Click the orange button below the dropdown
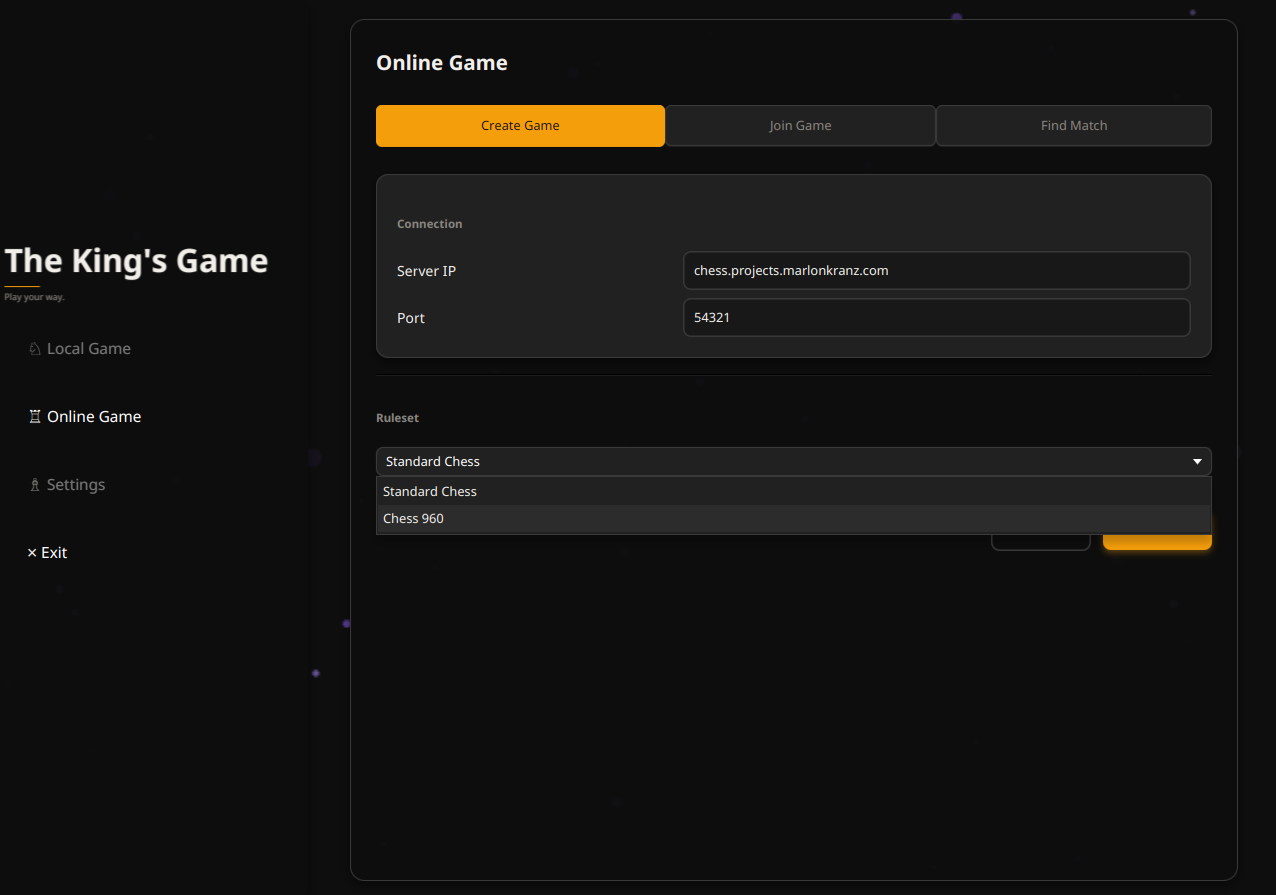 click(1157, 542)
